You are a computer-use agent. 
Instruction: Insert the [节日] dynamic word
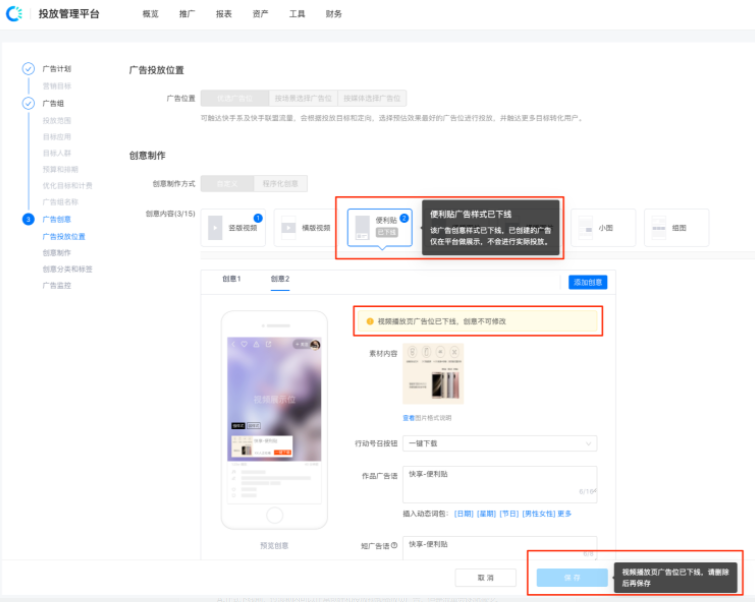click(x=509, y=514)
